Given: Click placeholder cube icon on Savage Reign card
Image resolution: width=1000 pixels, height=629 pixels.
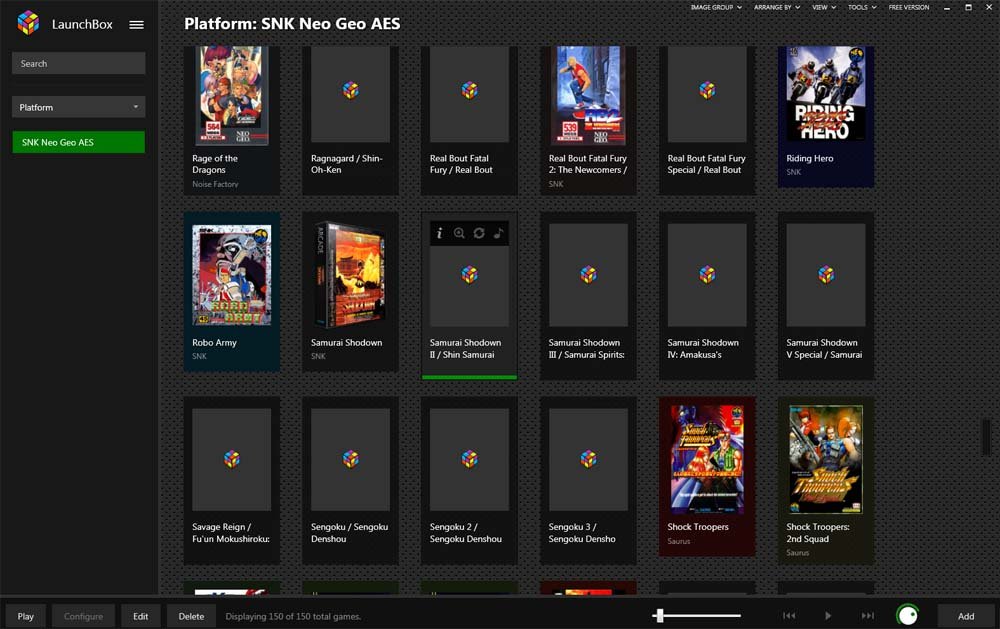Looking at the screenshot, I should click(232, 459).
